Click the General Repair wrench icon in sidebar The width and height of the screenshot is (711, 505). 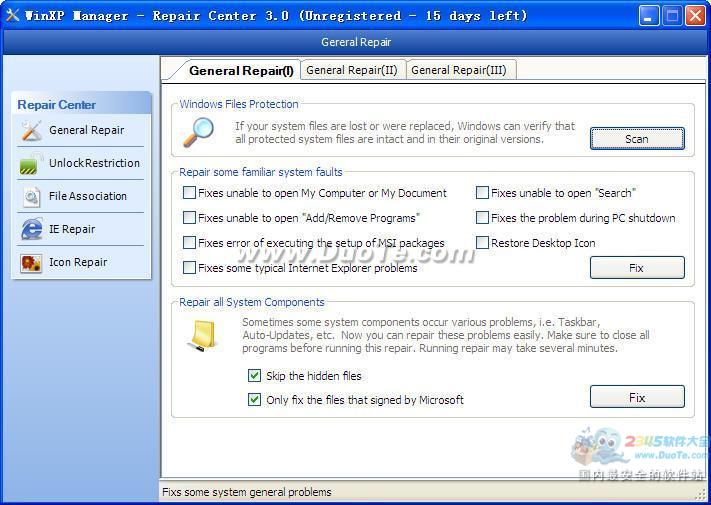(31, 131)
